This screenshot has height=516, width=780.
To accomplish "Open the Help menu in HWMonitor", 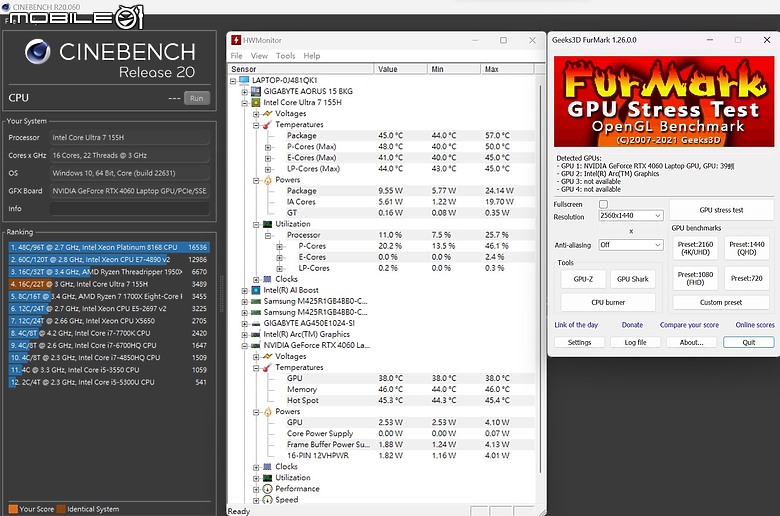I will point(312,56).
